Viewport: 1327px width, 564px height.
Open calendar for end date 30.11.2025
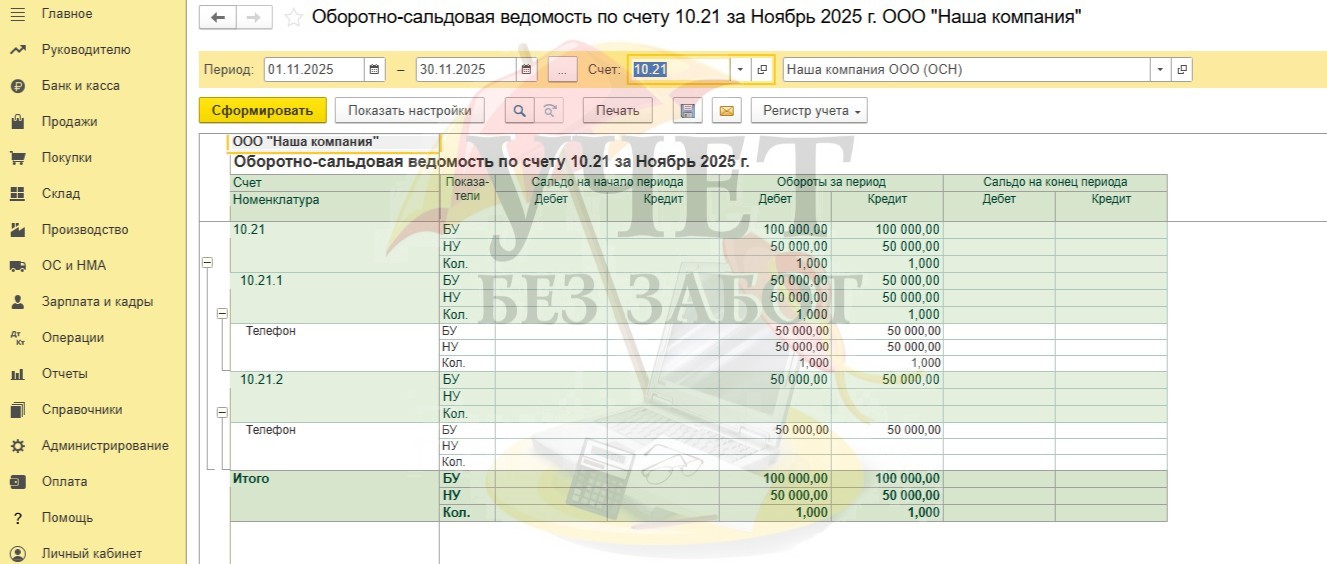click(x=527, y=70)
